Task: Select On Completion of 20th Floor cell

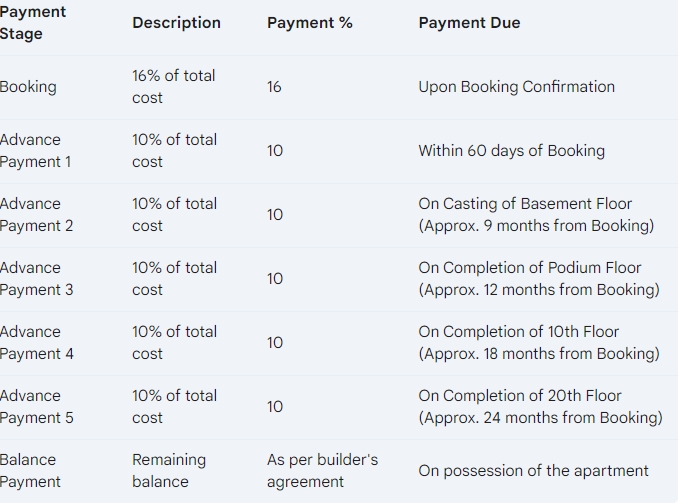Action: click(540, 407)
